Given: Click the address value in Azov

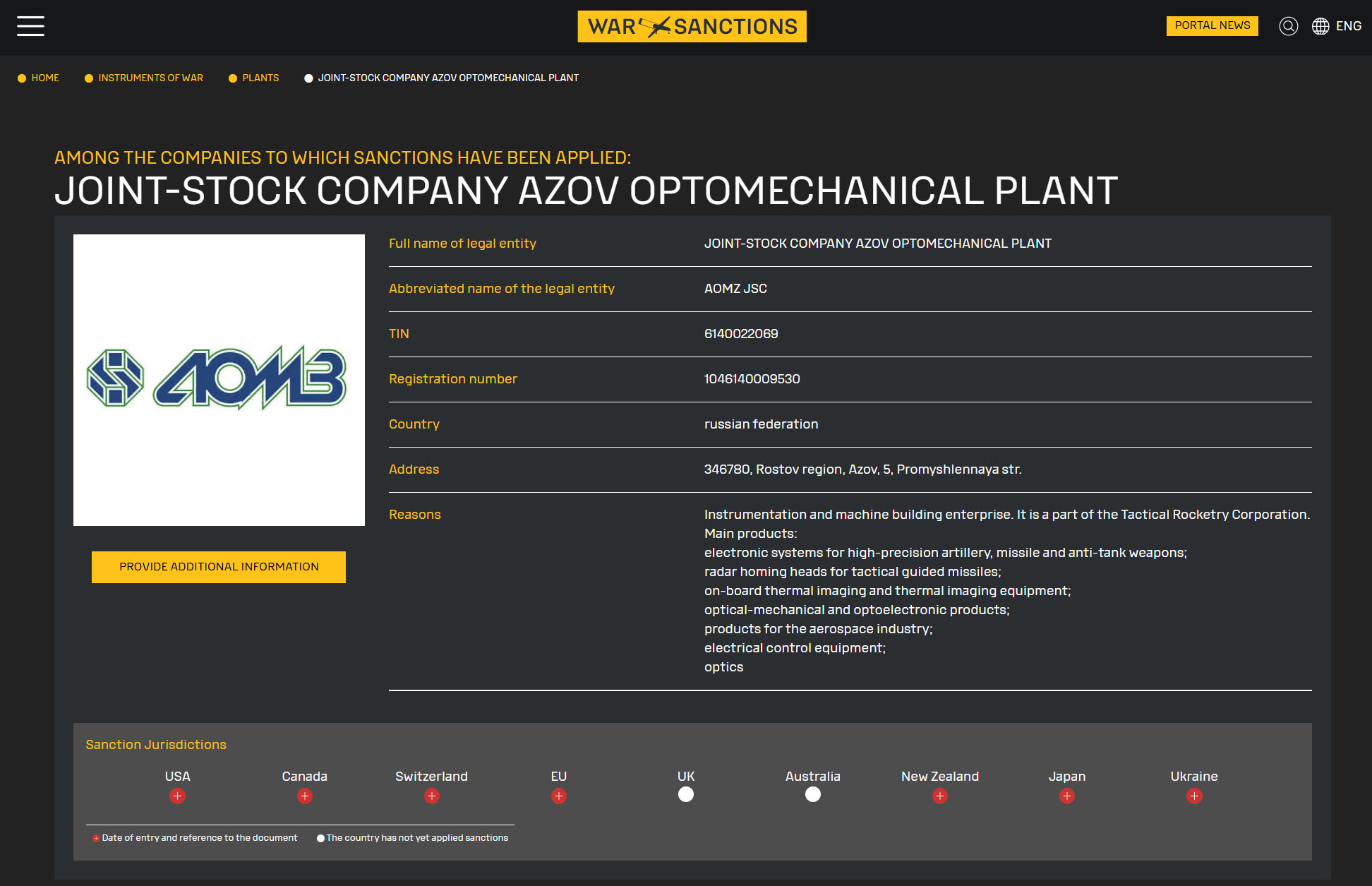Looking at the screenshot, I should tap(863, 469).
